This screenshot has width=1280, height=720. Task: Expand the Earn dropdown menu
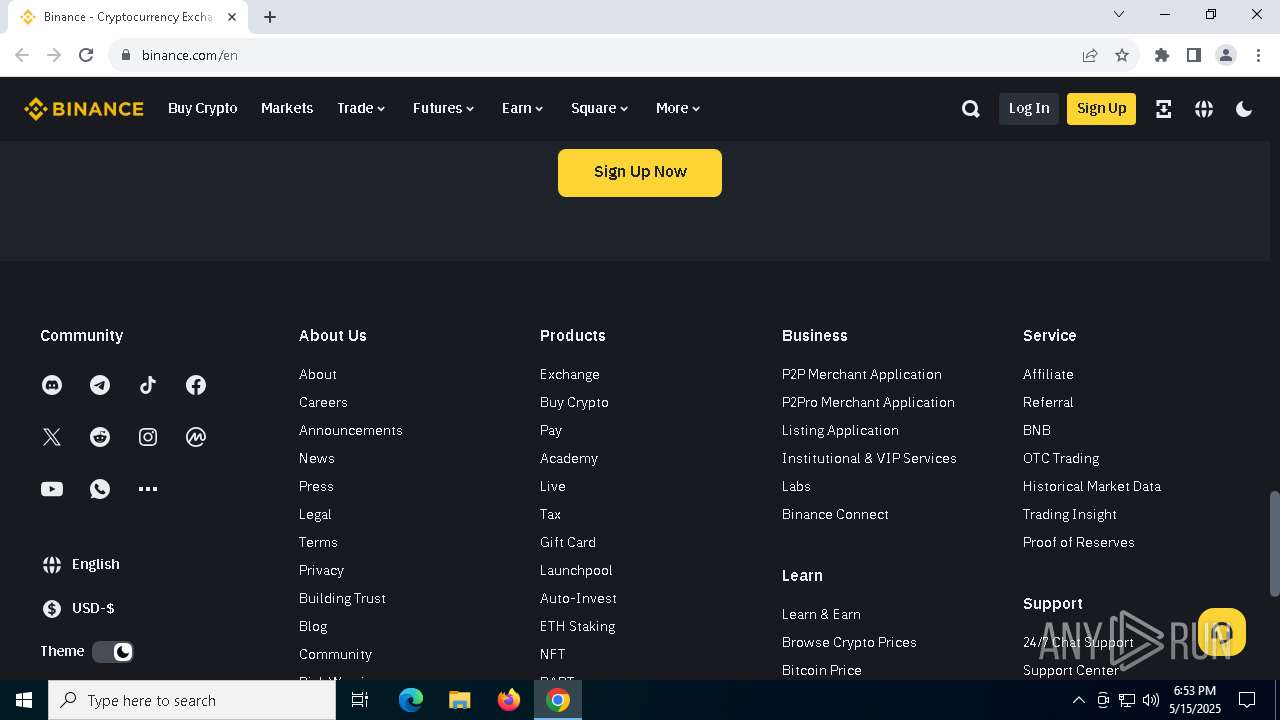(523, 108)
